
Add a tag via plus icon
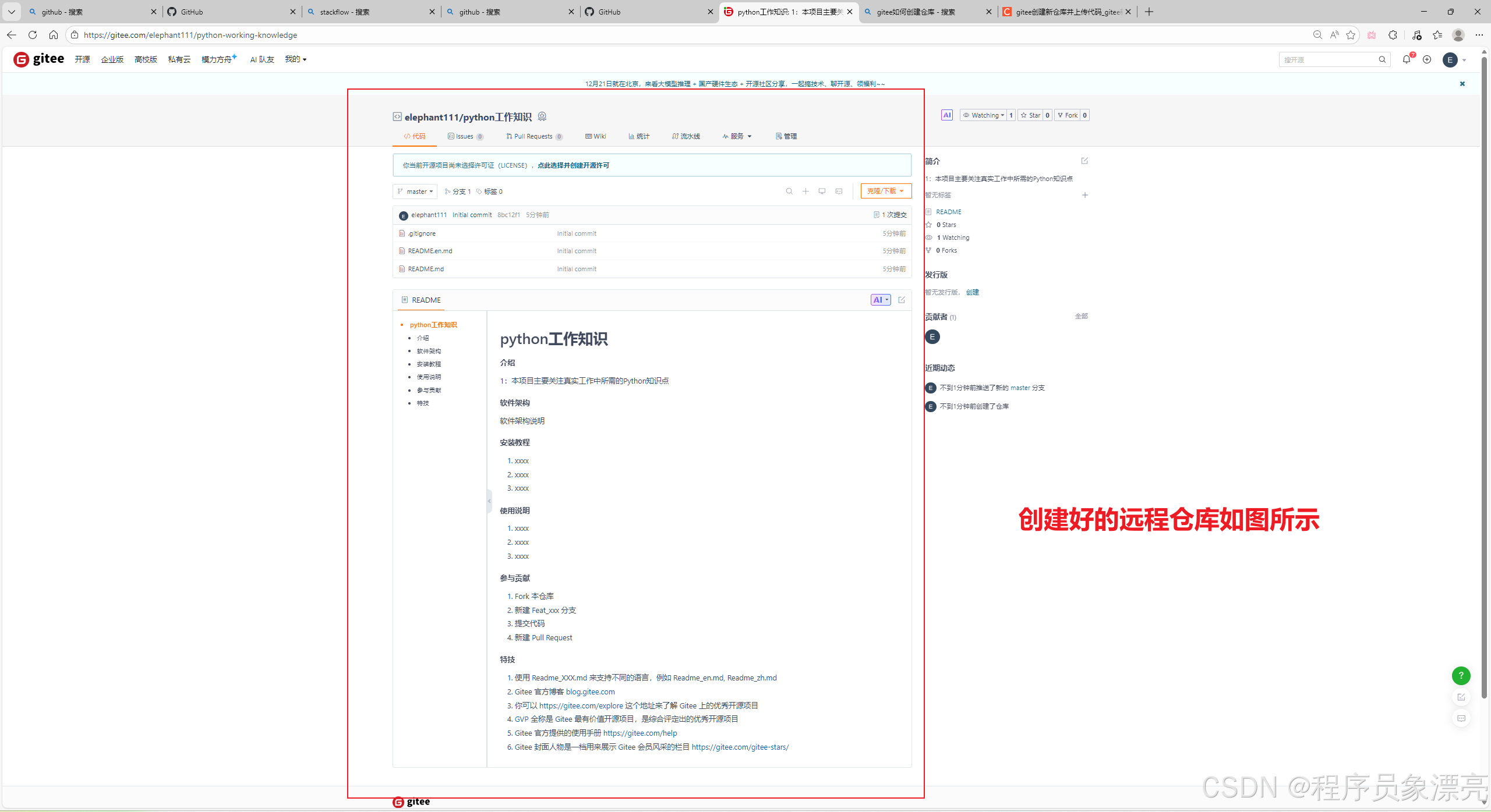click(1084, 195)
